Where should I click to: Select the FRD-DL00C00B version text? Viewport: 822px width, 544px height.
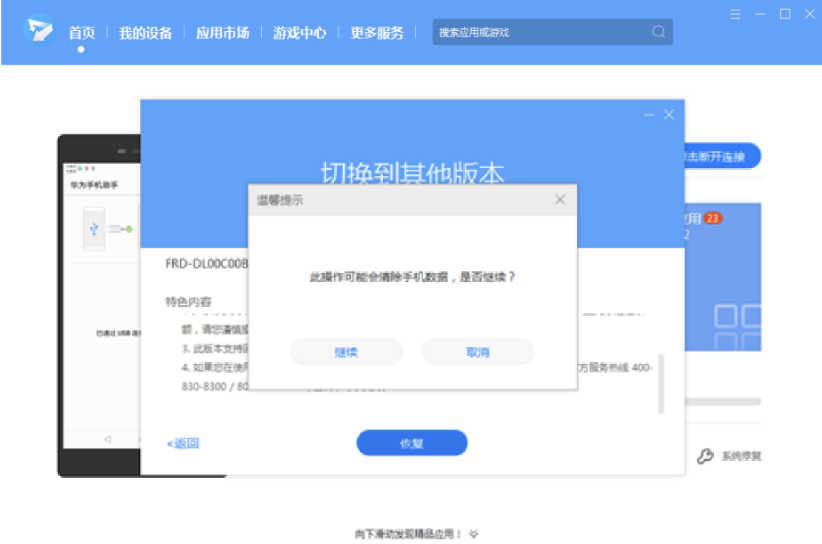pos(207,264)
